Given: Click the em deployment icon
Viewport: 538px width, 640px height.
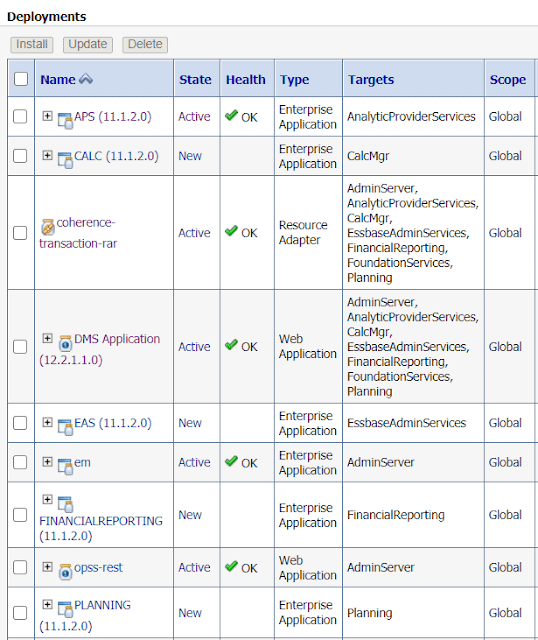Looking at the screenshot, I should pos(65,466).
